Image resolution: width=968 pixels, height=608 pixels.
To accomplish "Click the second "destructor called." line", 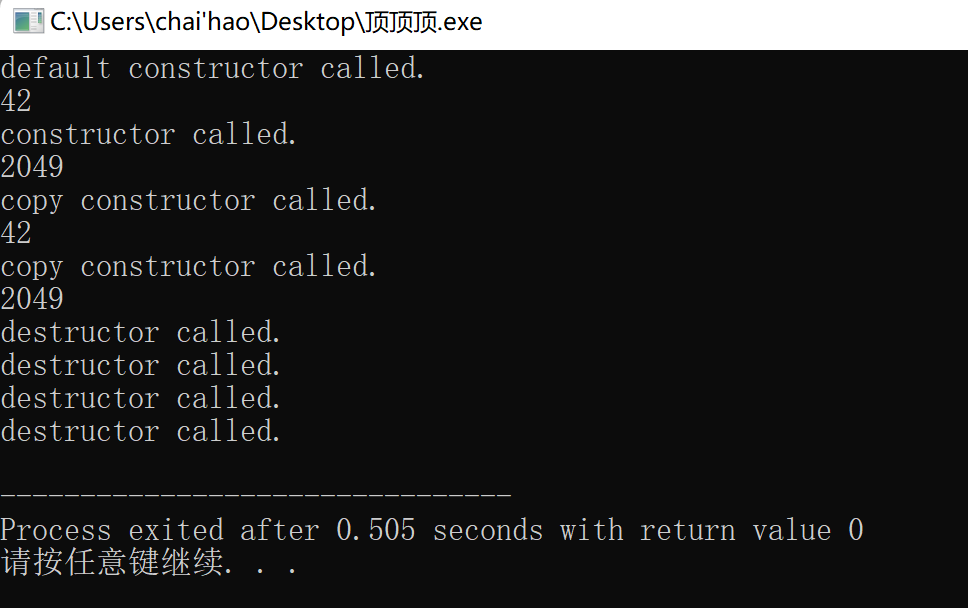I will (x=141, y=365).
